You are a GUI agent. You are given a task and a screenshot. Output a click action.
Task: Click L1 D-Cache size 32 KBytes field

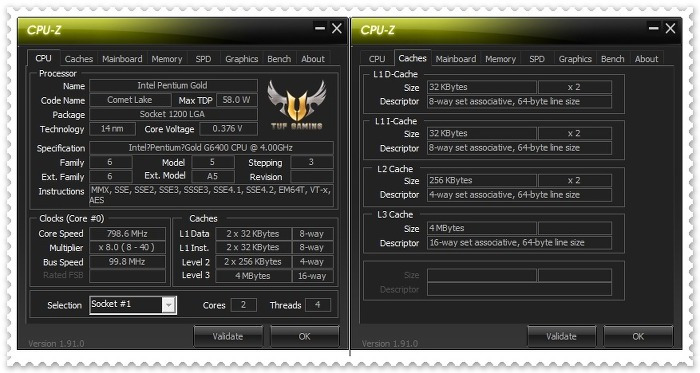[482, 87]
